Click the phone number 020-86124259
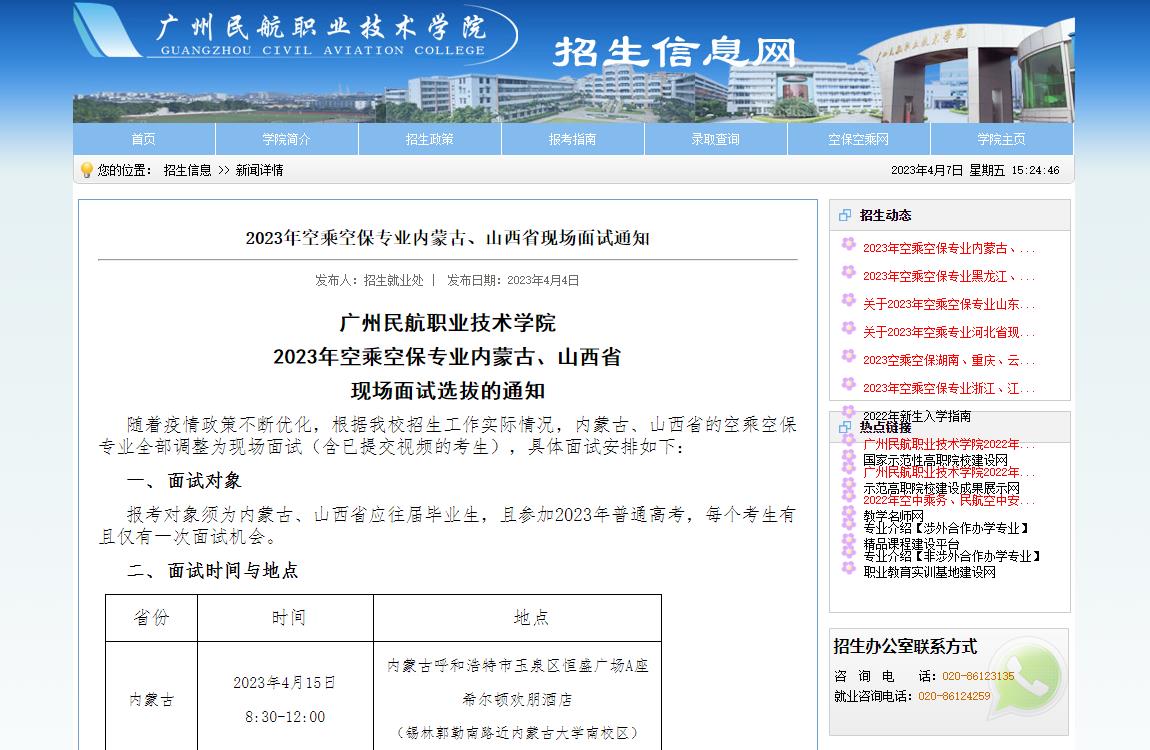This screenshot has height=750, width=1150. tap(954, 696)
